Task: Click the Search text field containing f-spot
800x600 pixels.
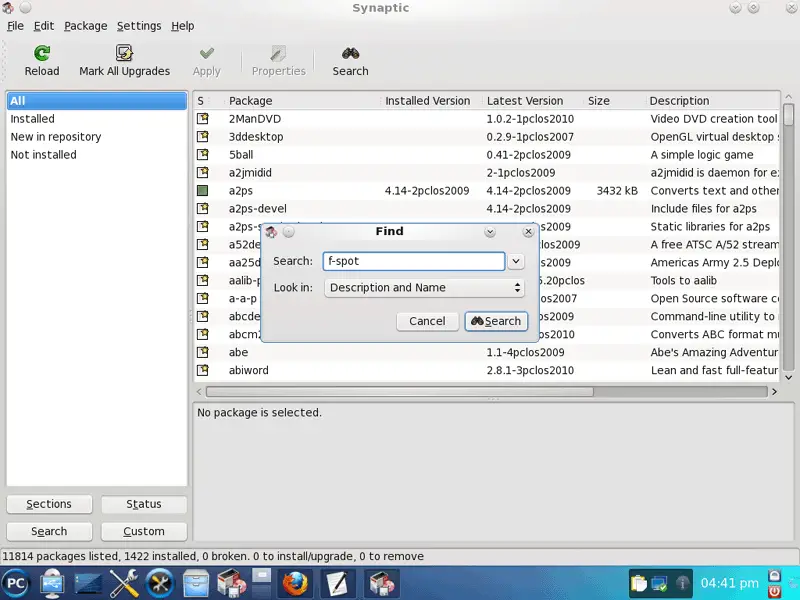Action: (414, 261)
